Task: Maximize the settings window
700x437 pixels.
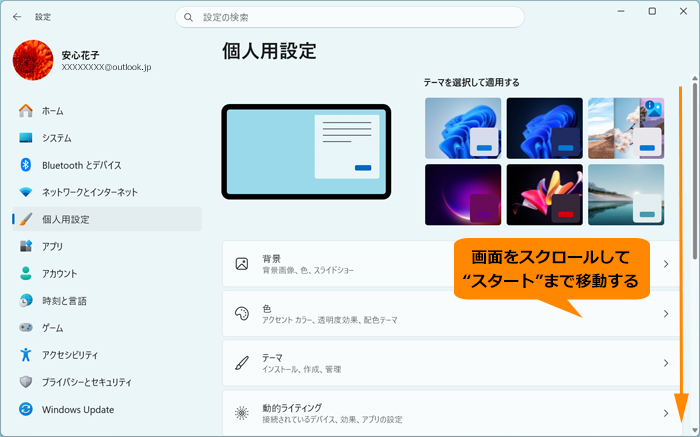Action: [652, 11]
